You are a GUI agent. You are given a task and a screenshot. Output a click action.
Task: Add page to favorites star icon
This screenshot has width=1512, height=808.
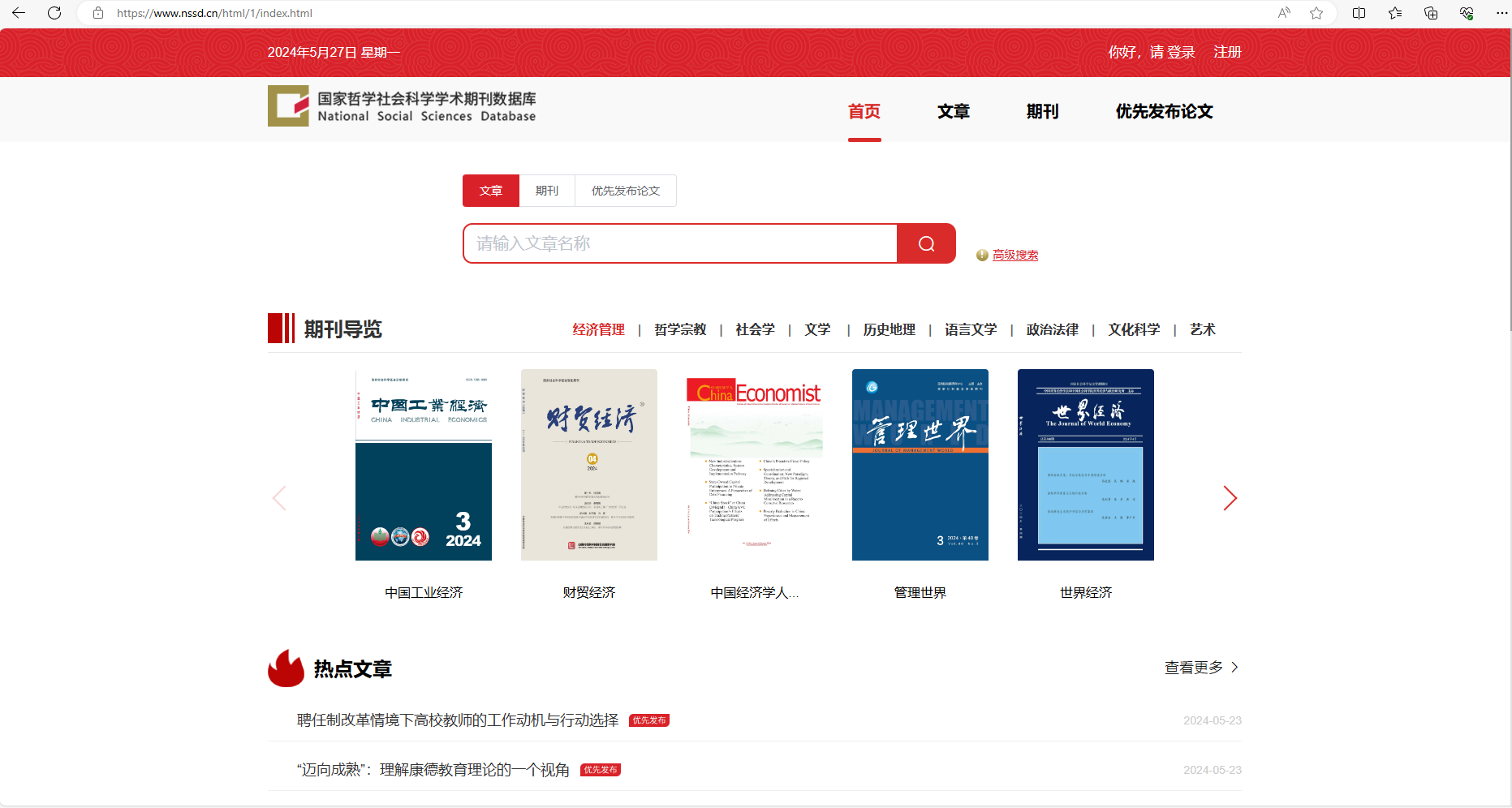click(1316, 13)
